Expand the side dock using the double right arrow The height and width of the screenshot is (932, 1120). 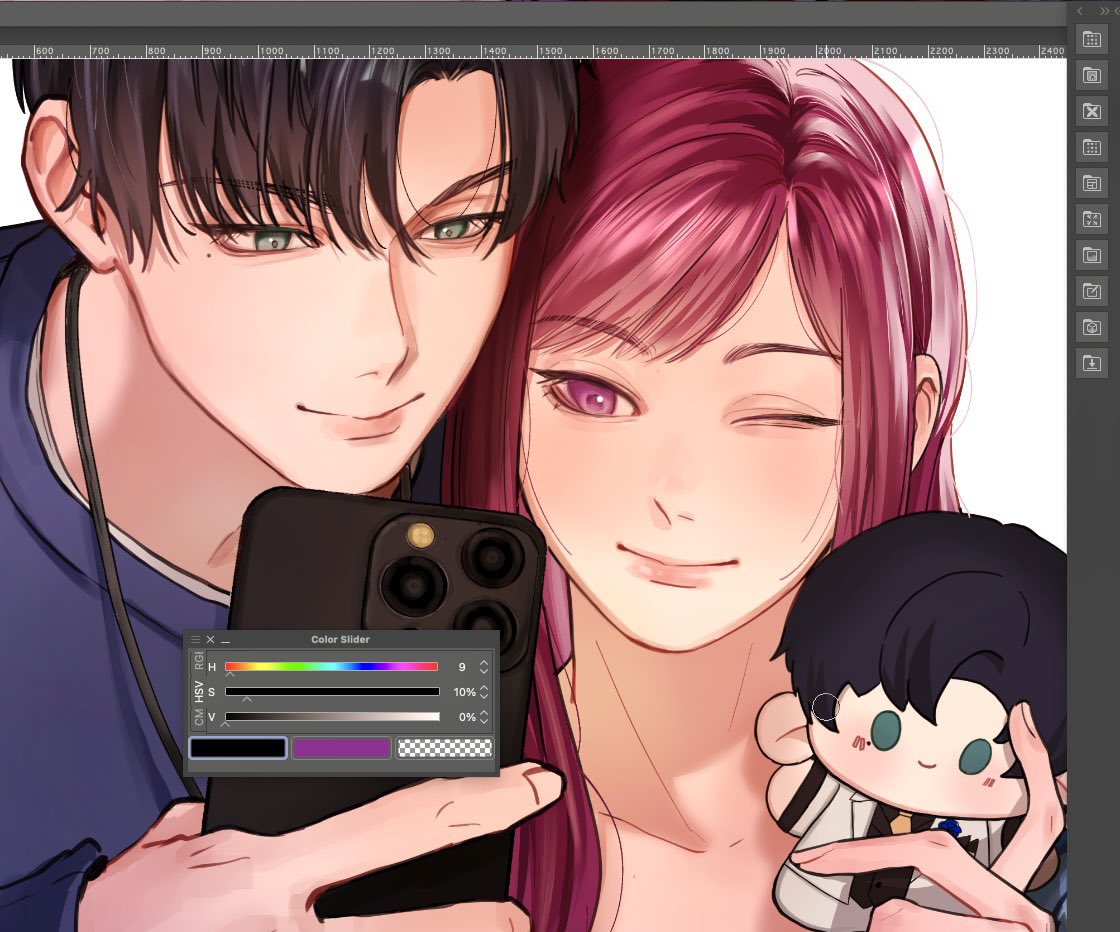pyautogui.click(x=1106, y=11)
